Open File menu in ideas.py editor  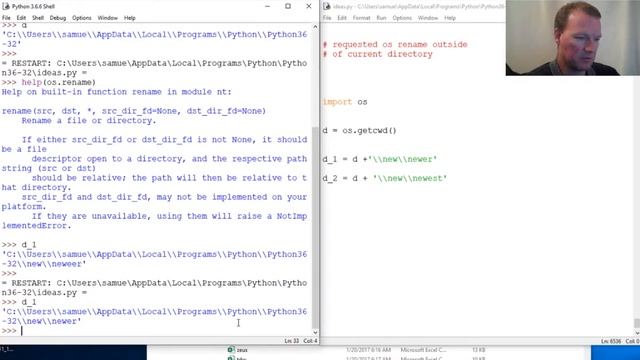(x=327, y=18)
